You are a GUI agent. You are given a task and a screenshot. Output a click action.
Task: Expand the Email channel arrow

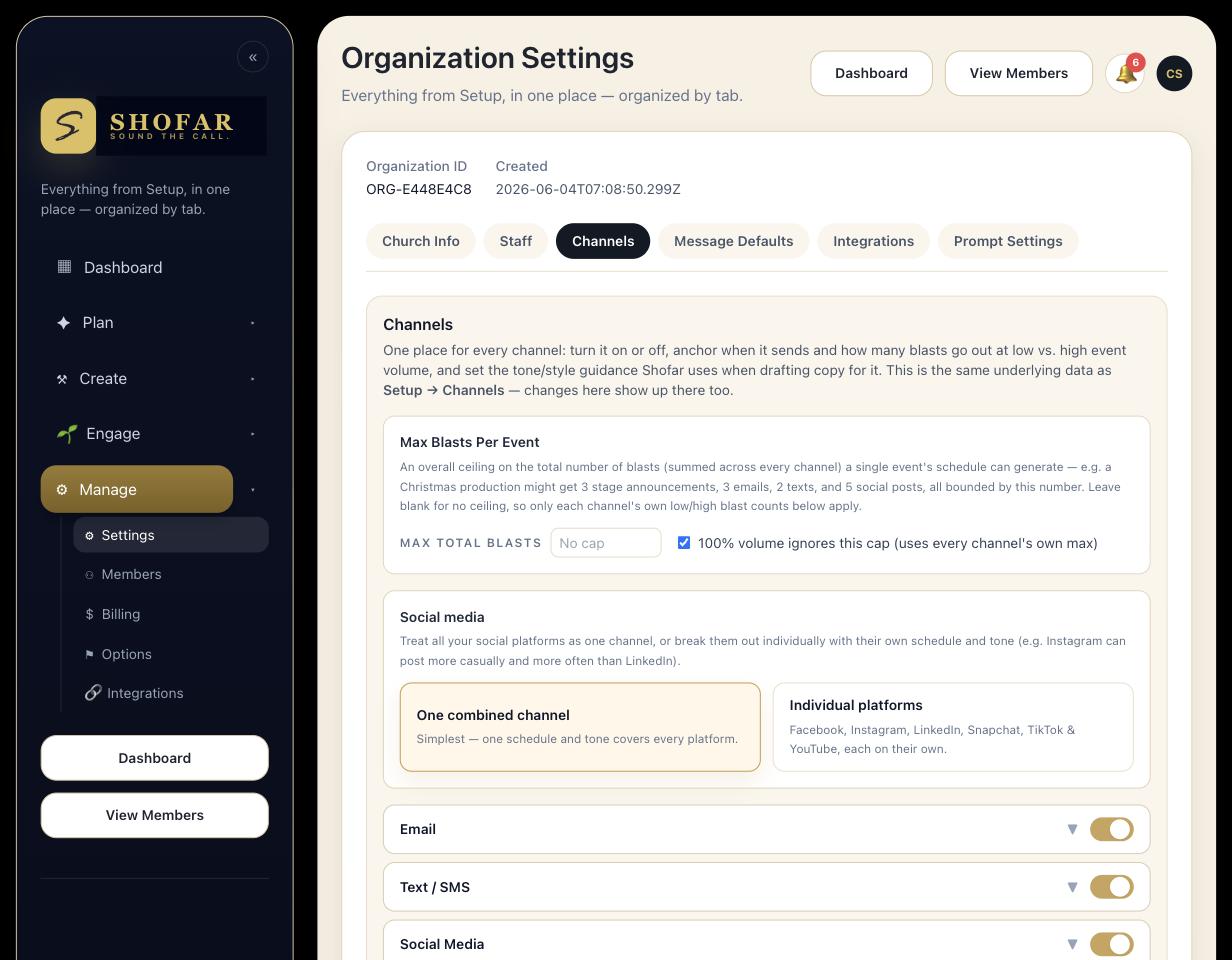point(1072,829)
